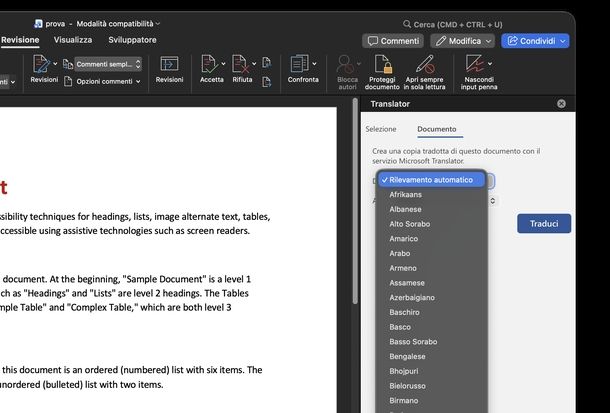This screenshot has height=413, width=610.
Task: Click the paragraph mentioning "Sample Document"
Action: pyautogui.click(x=125, y=293)
